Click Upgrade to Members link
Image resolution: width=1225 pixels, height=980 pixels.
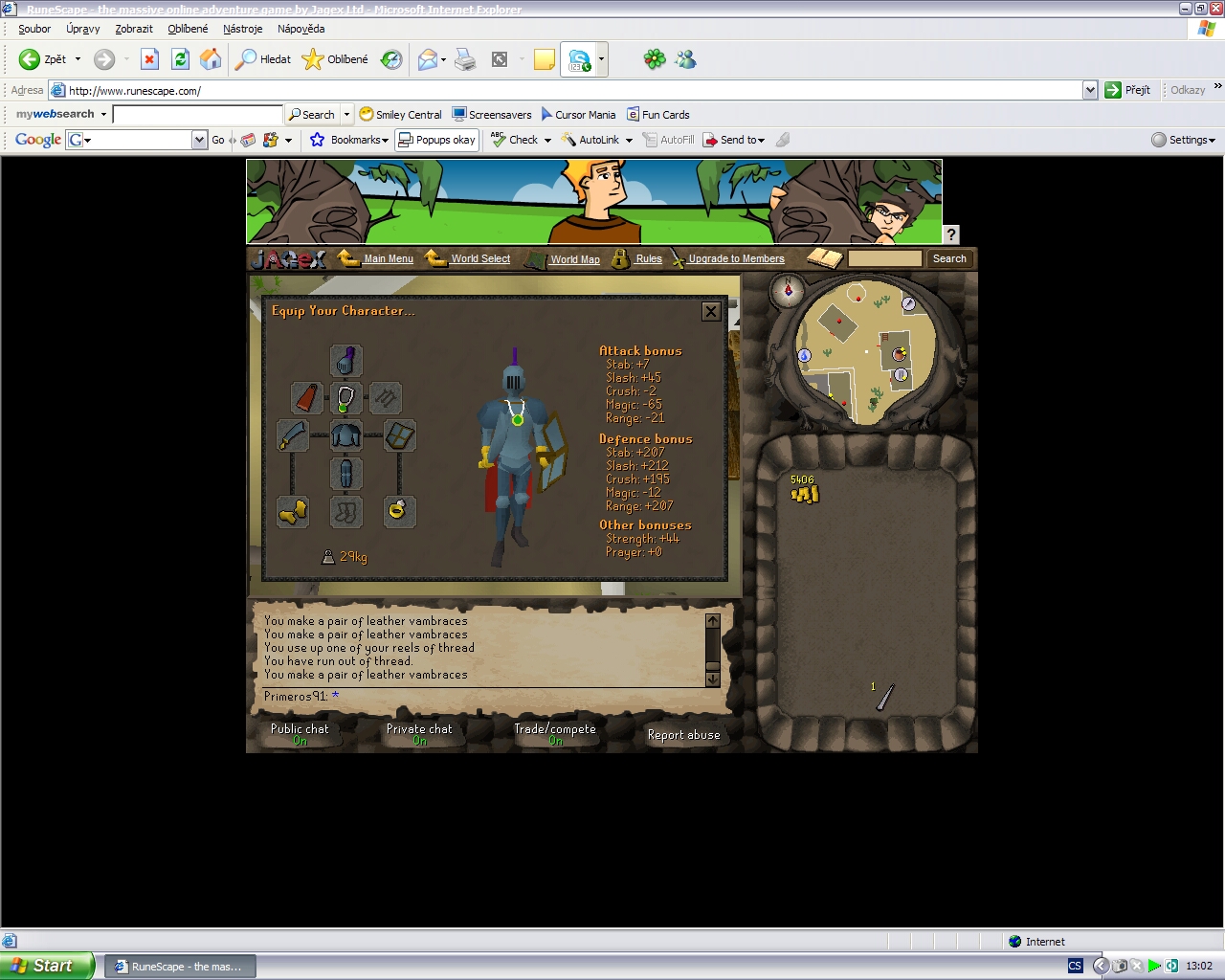(736, 259)
